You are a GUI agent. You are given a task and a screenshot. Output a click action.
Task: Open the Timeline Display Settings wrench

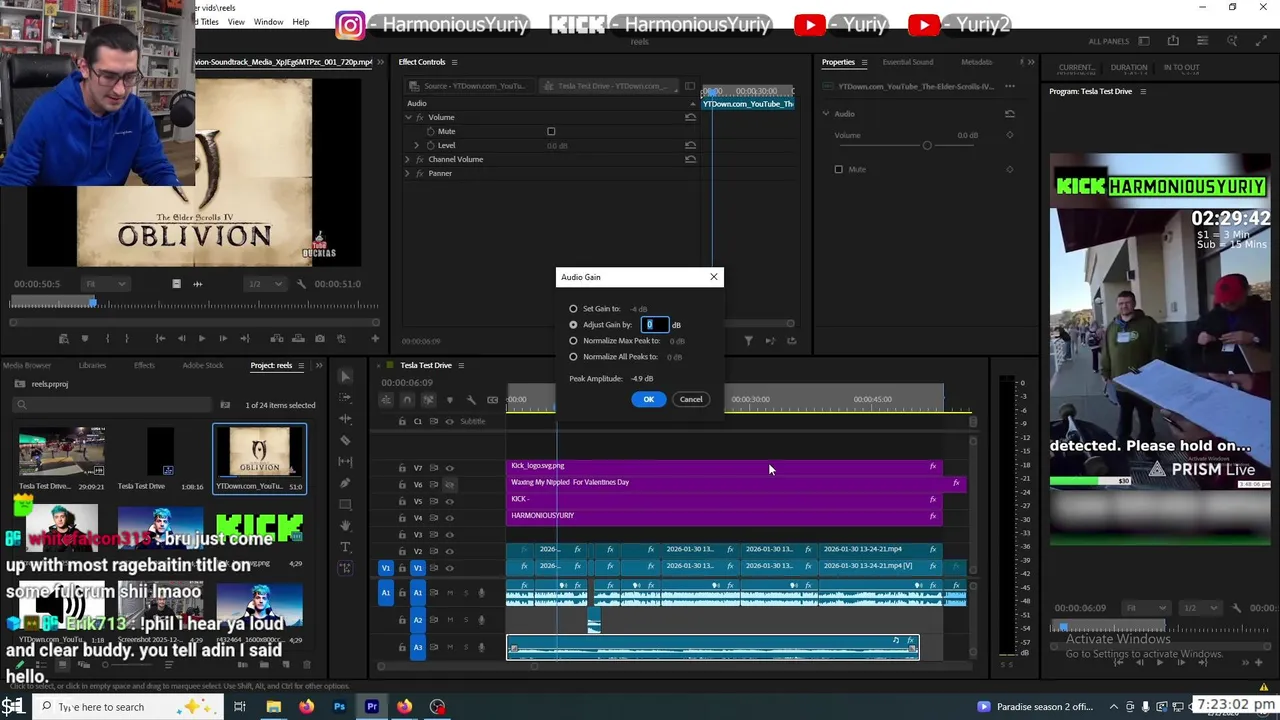471,400
